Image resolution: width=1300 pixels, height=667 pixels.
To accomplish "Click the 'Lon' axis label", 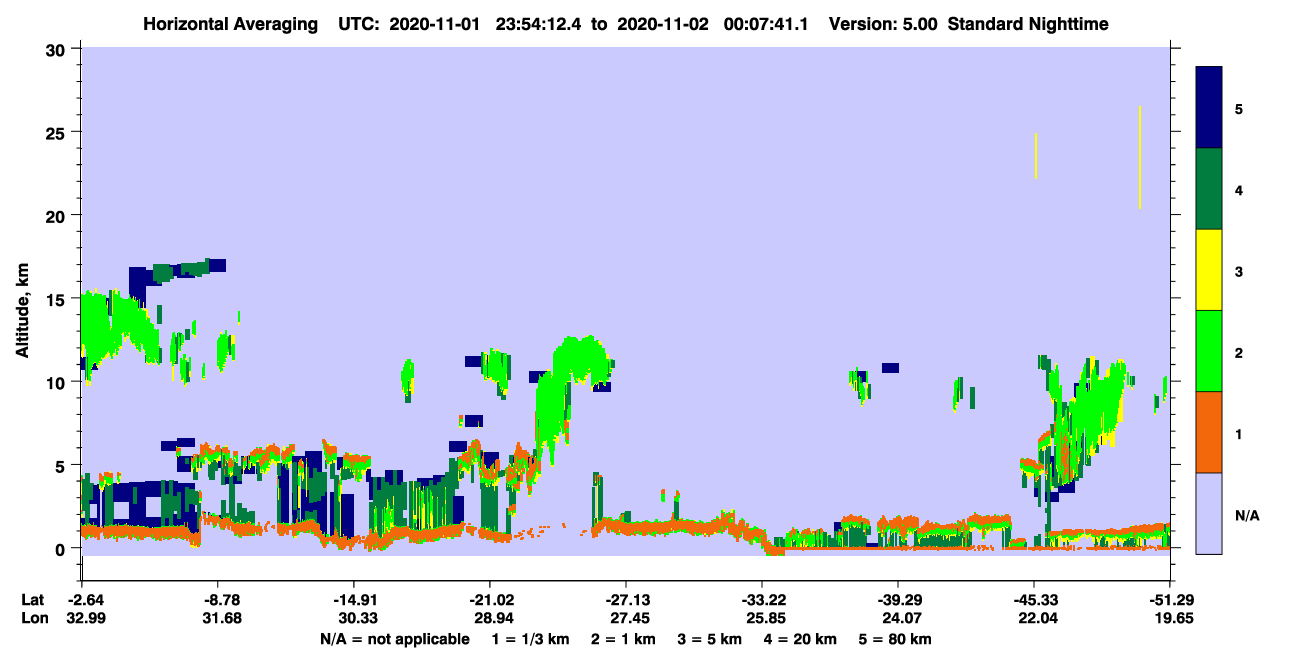I will tap(33, 618).
